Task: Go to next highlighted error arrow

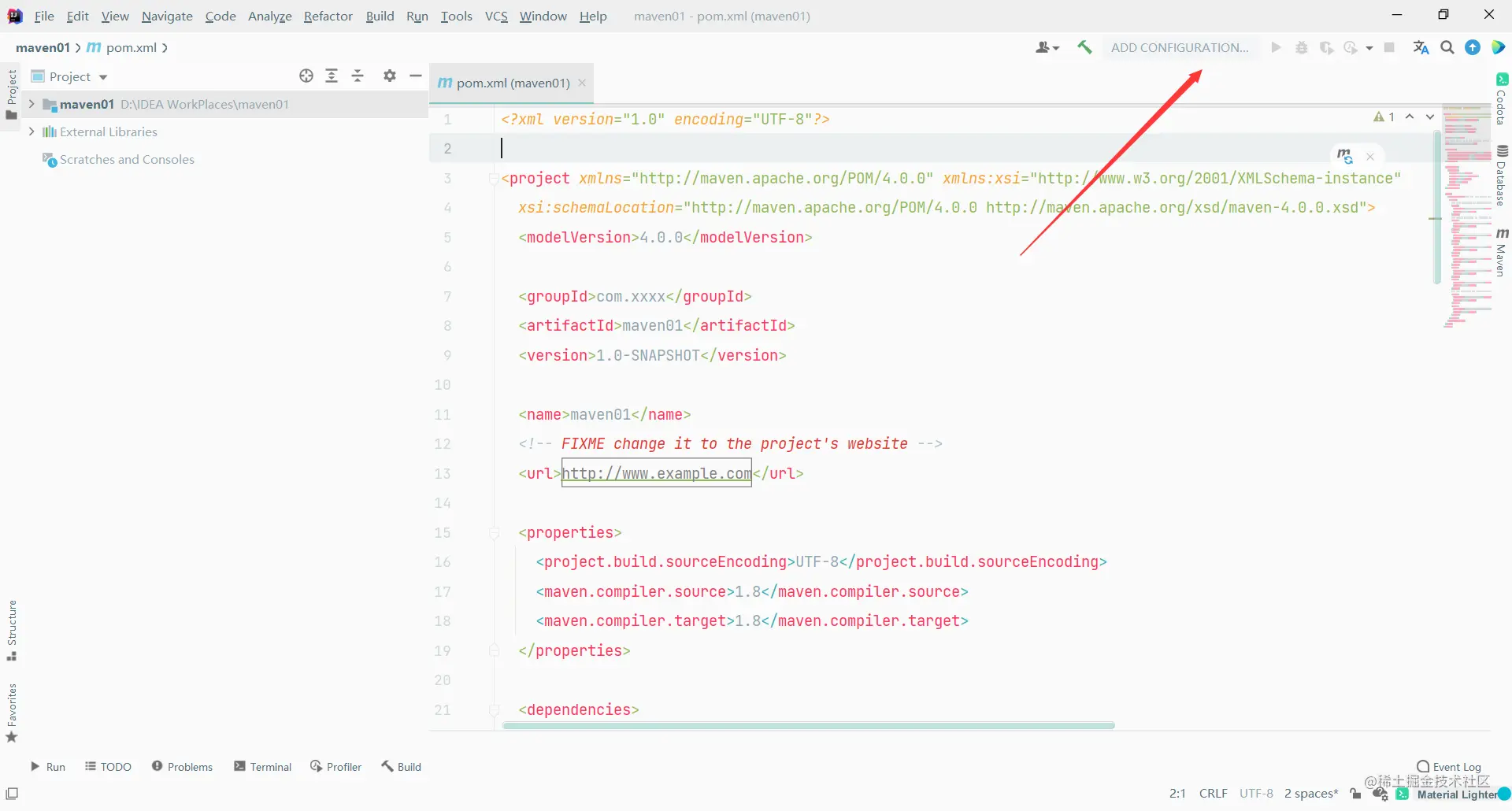Action: 1430,117
